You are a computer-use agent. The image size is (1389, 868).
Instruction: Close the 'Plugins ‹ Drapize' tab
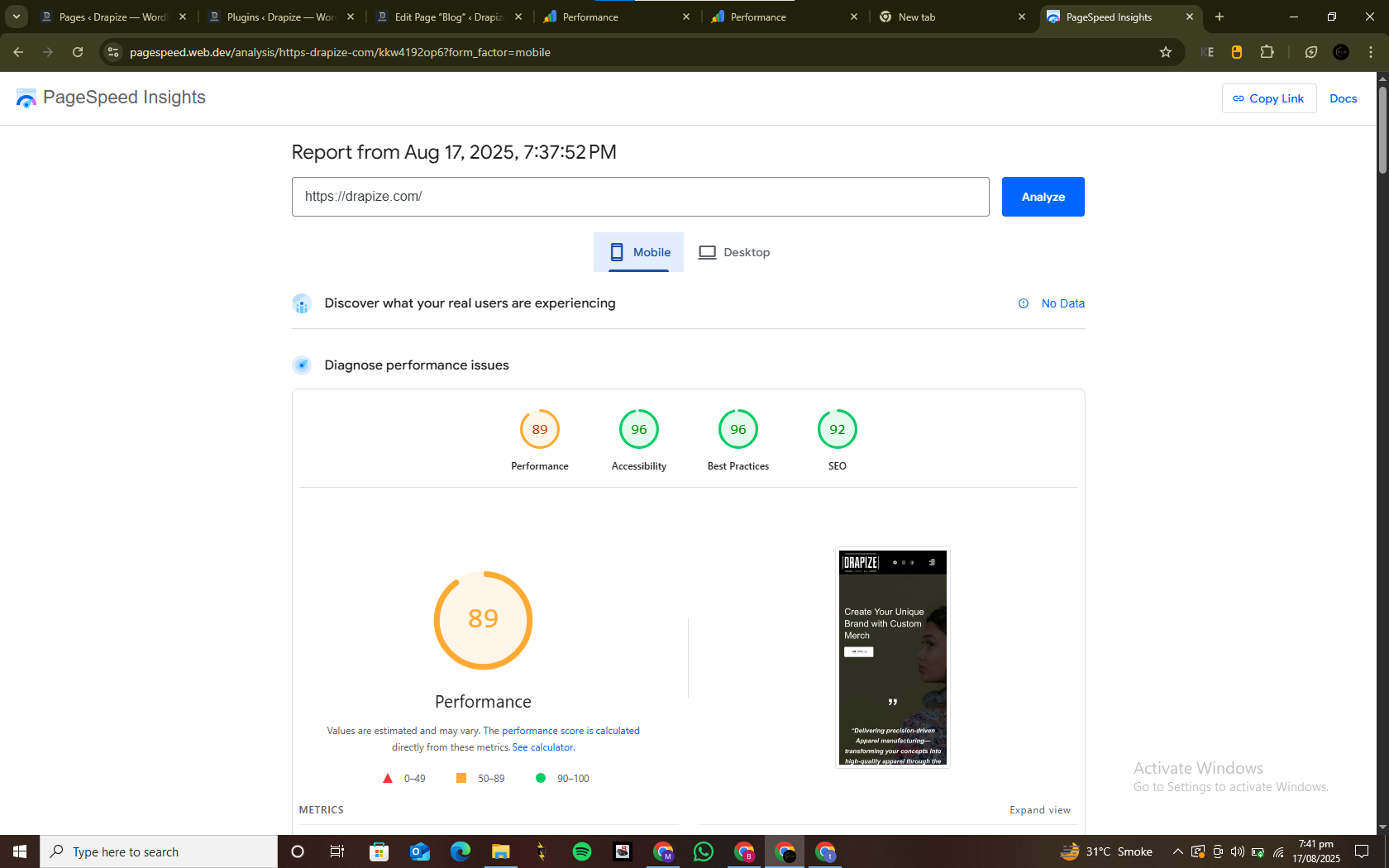click(351, 17)
